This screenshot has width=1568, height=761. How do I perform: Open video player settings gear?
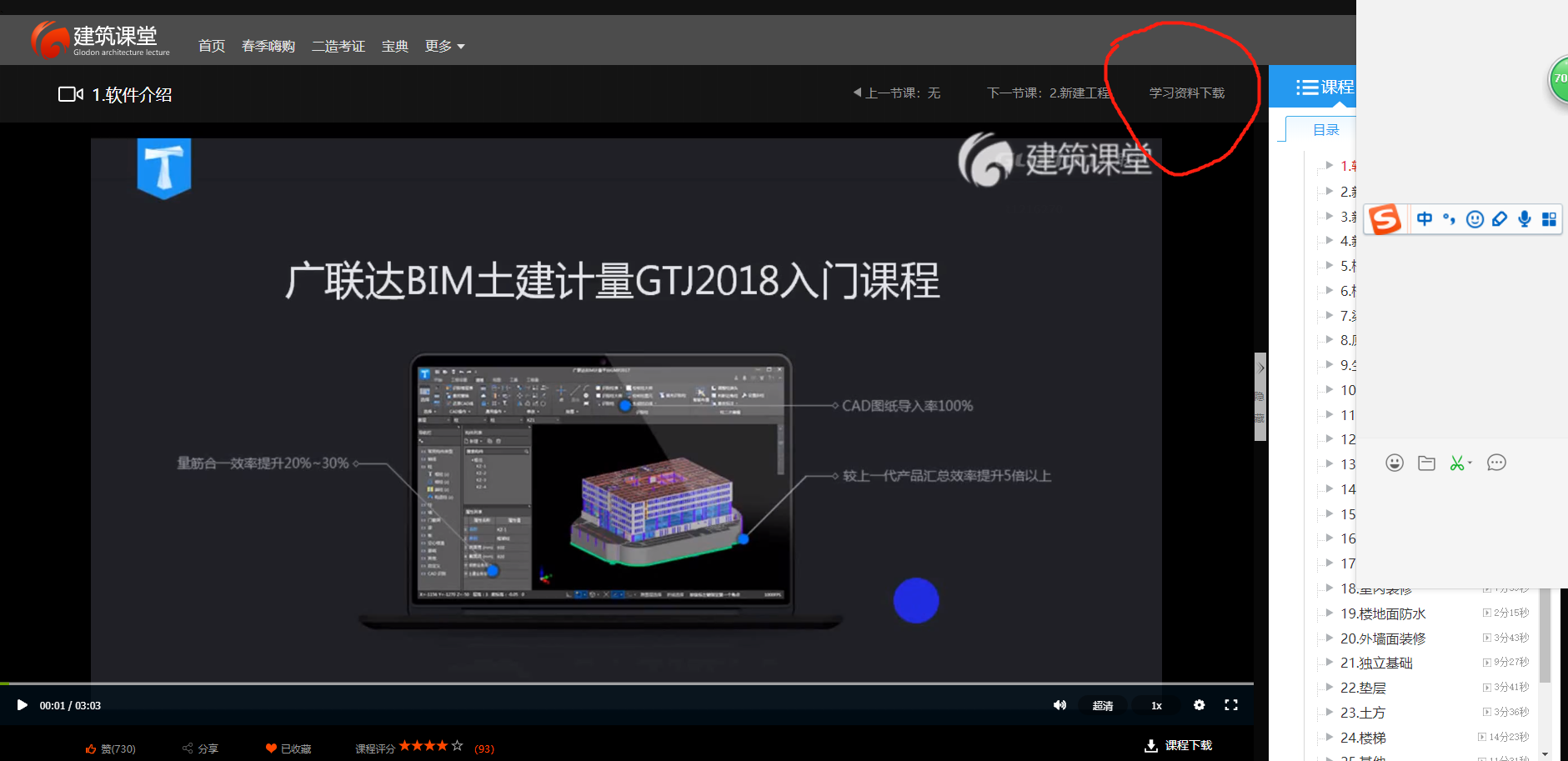1199,705
